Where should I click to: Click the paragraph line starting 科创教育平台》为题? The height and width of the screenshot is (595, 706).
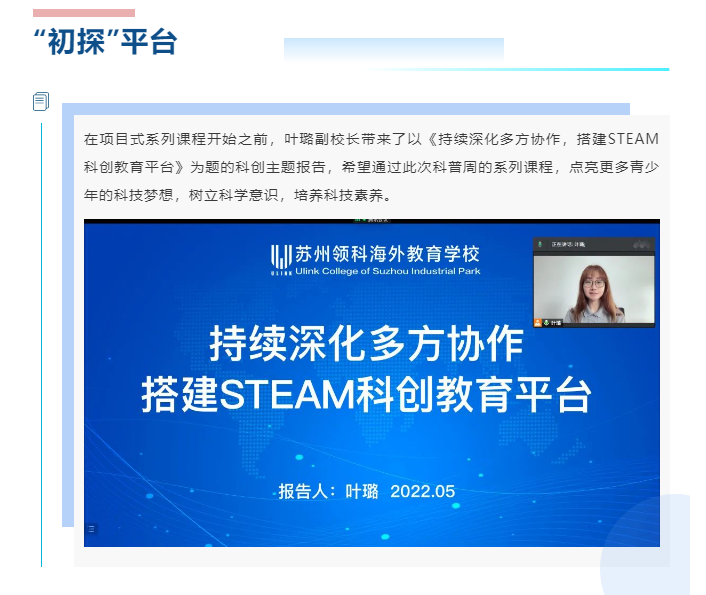coord(371,167)
